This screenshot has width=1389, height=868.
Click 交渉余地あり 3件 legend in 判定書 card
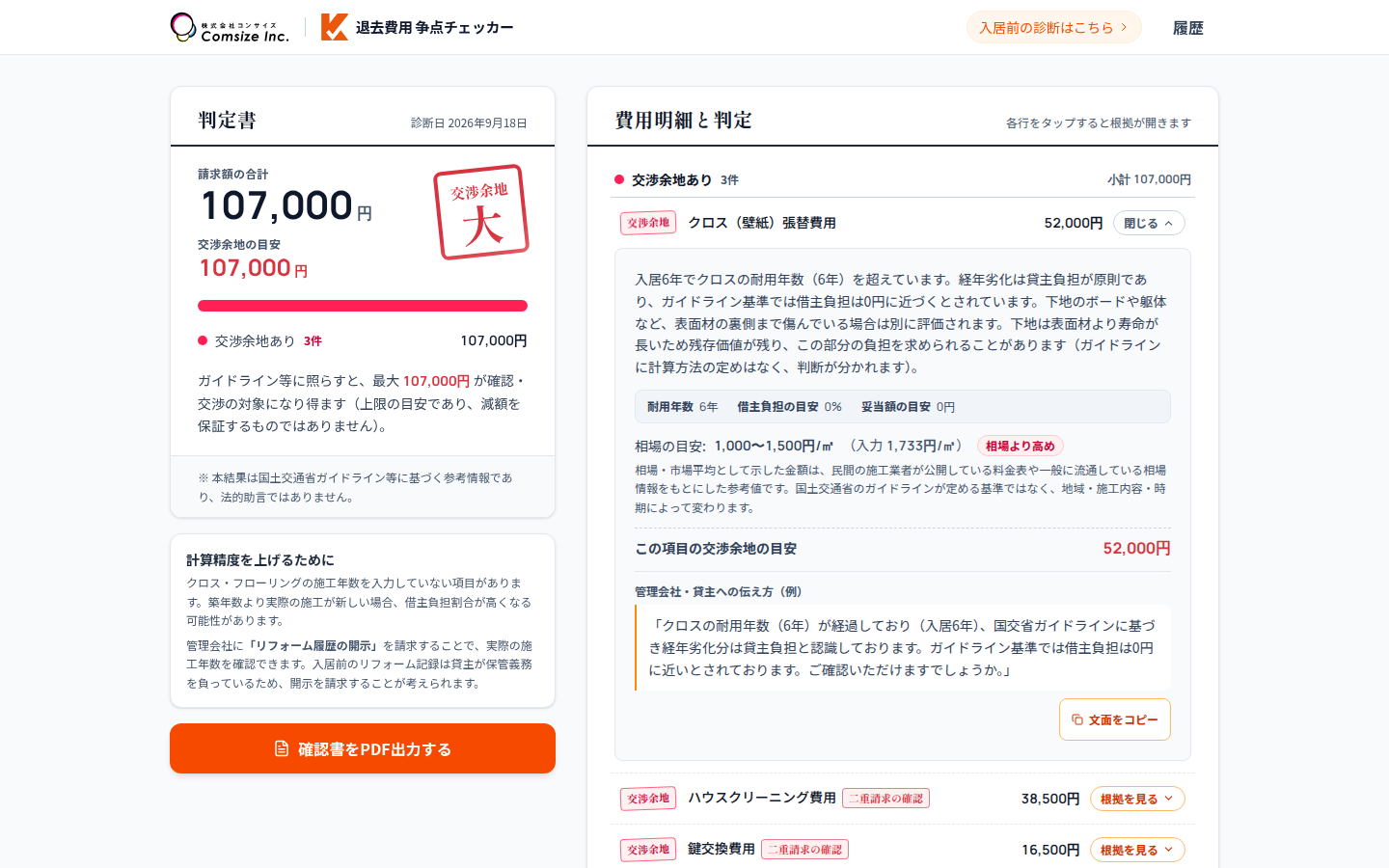coord(260,340)
